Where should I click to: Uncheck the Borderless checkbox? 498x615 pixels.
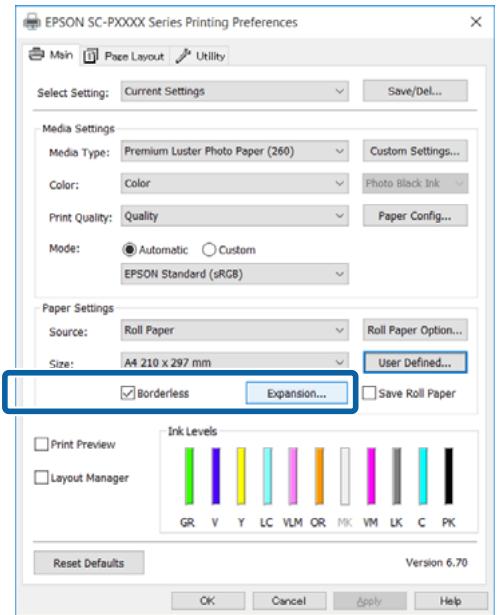click(127, 393)
